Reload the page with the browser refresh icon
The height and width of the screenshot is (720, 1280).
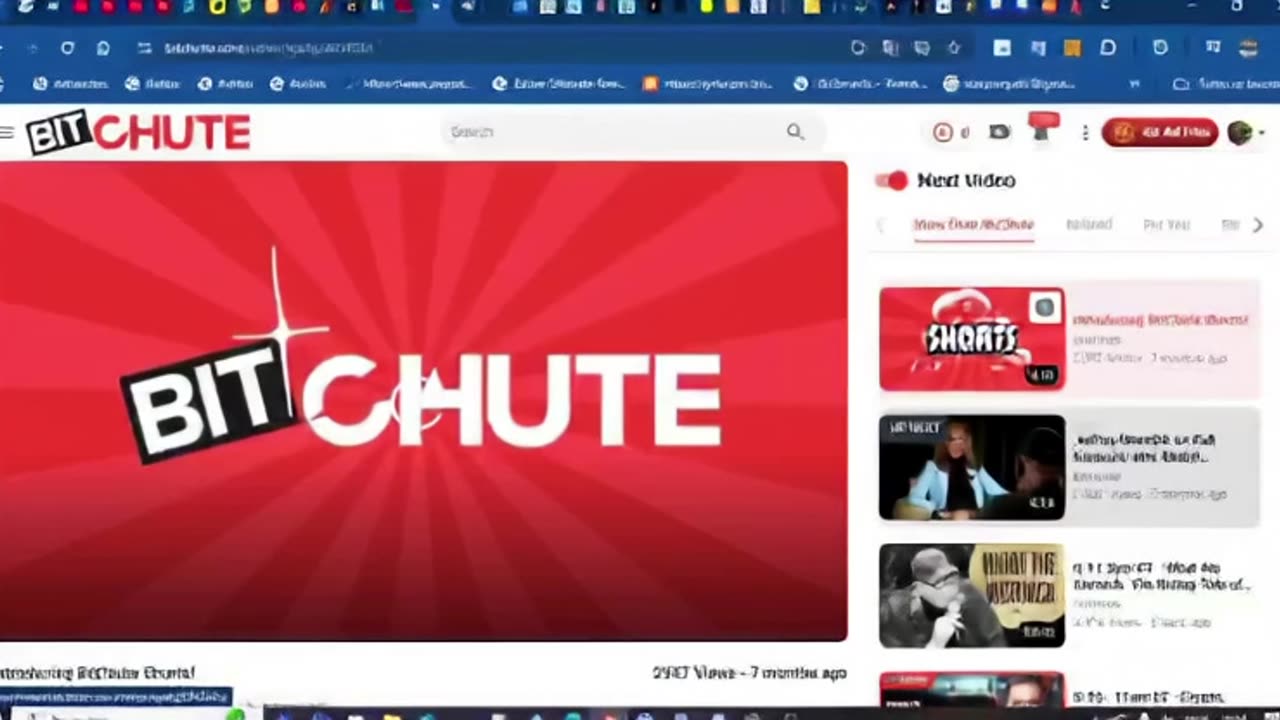point(67,48)
